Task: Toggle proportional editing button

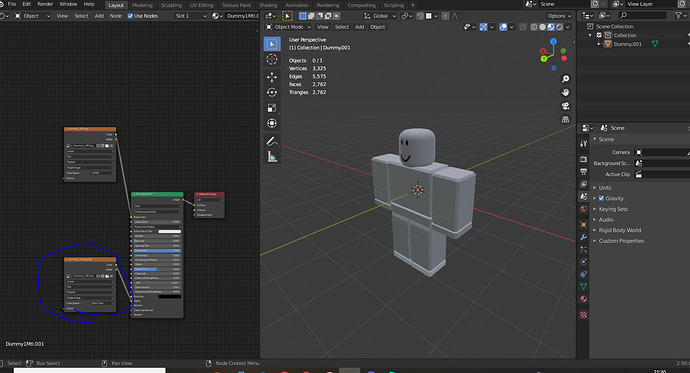Action: coord(445,16)
